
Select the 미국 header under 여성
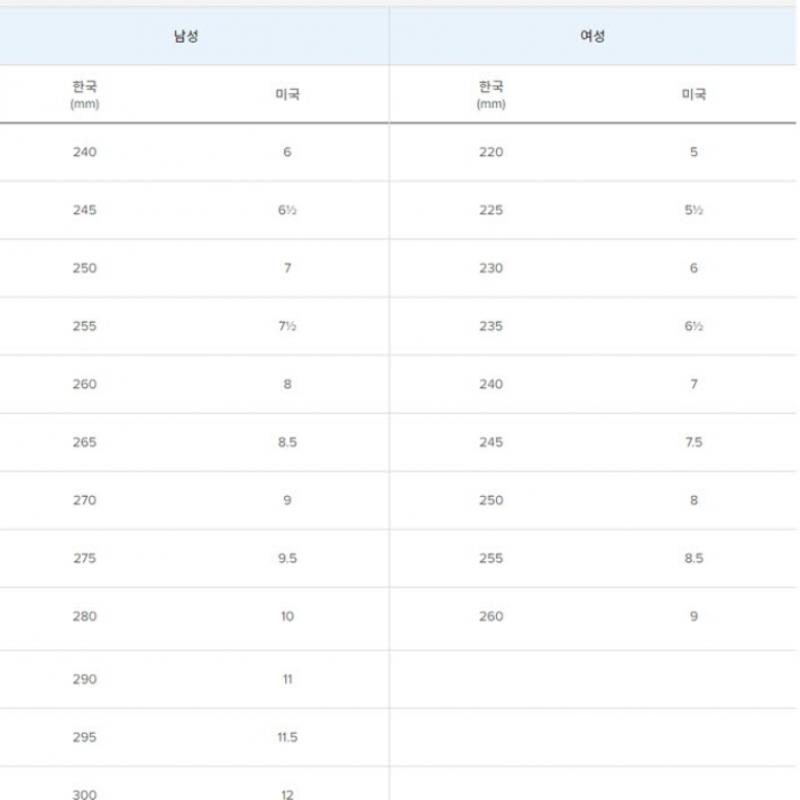coord(694,95)
